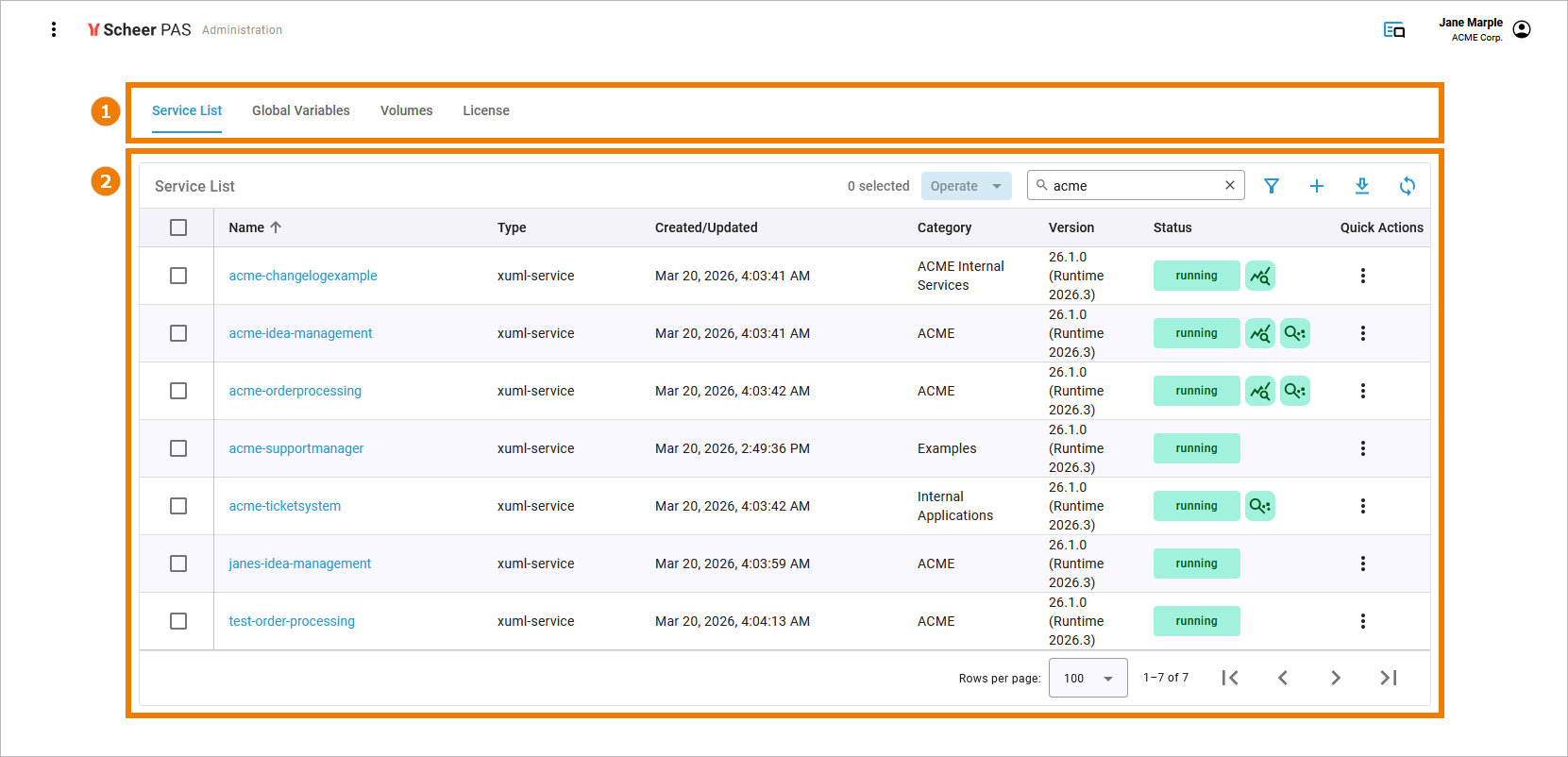Open the filter icon in Service List toolbar

1272,186
